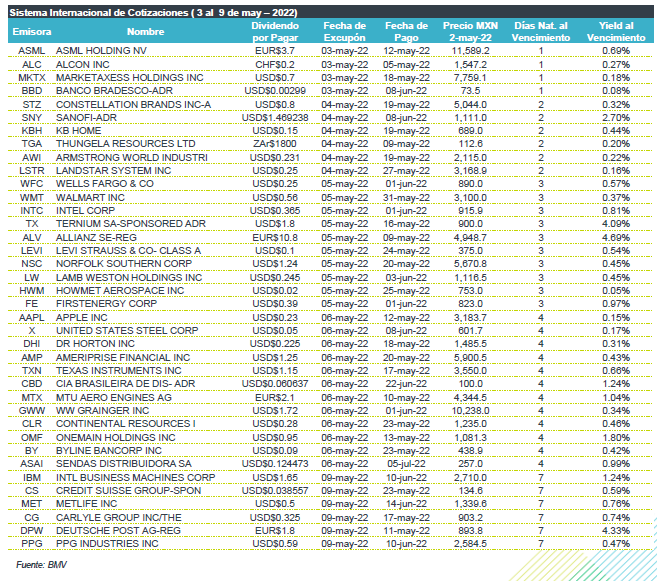This screenshot has height=581, width=657.
Task: Click ALLIANZ yield value 4.69%
Action: (x=616, y=238)
